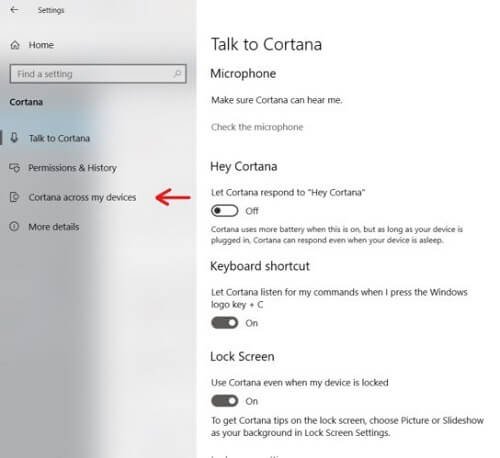The width and height of the screenshot is (500, 458).
Task: Click the Hey Cortana section heading
Action: [x=244, y=166]
